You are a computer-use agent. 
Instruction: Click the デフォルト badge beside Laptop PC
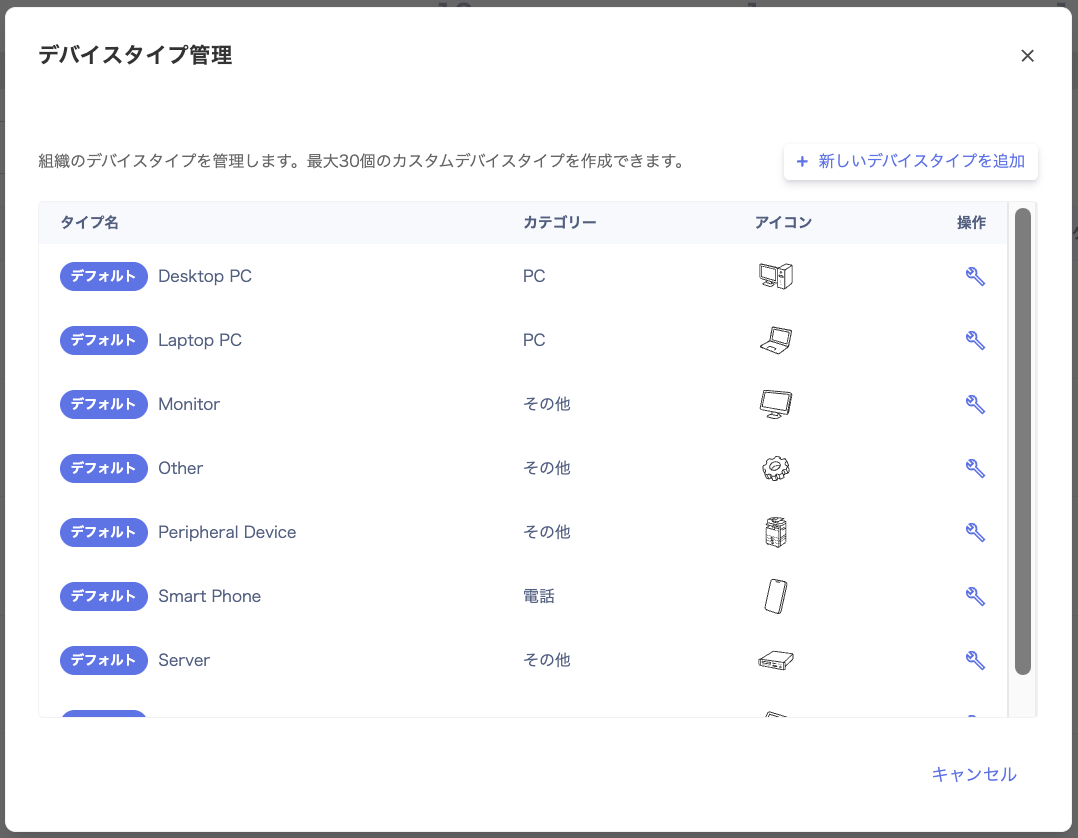(x=104, y=340)
